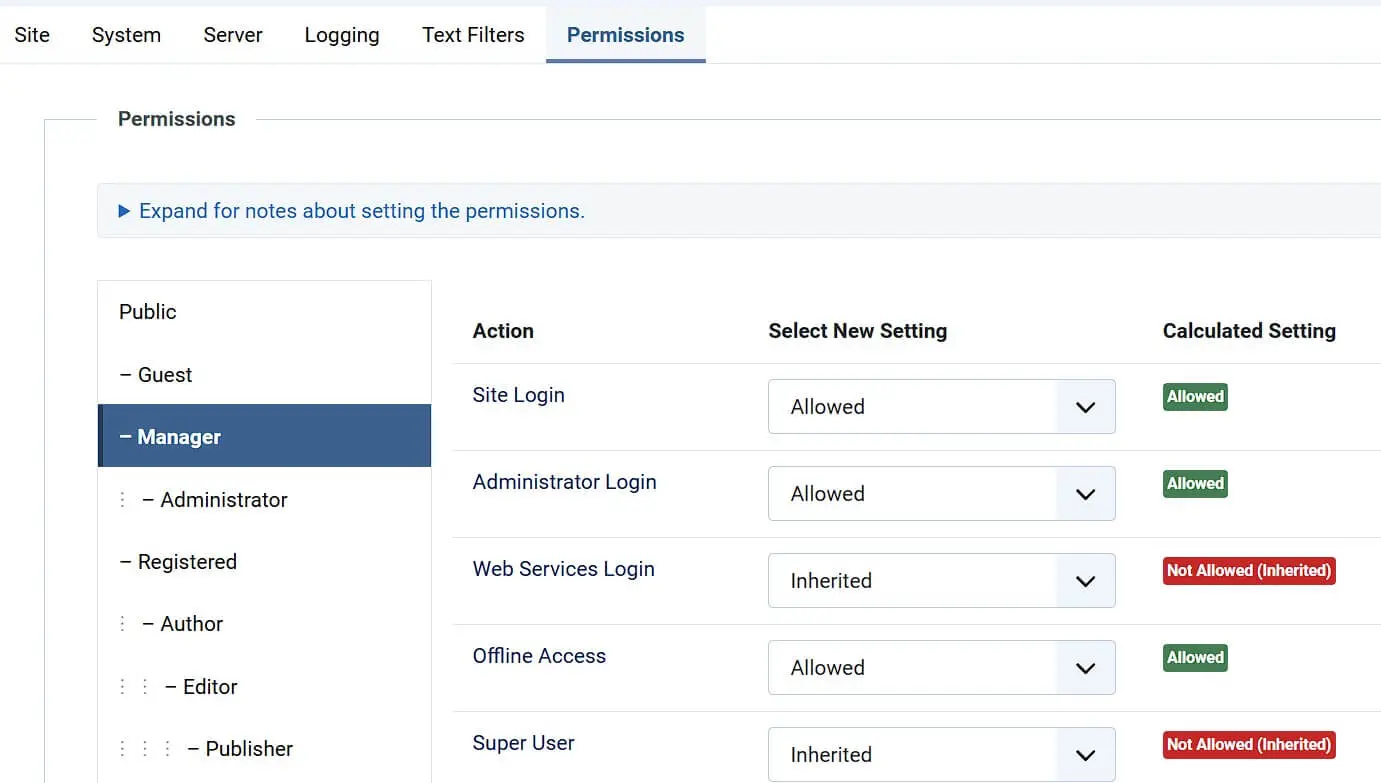Select the Administrator user group
Screen dimensions: 1381x783
(221, 499)
